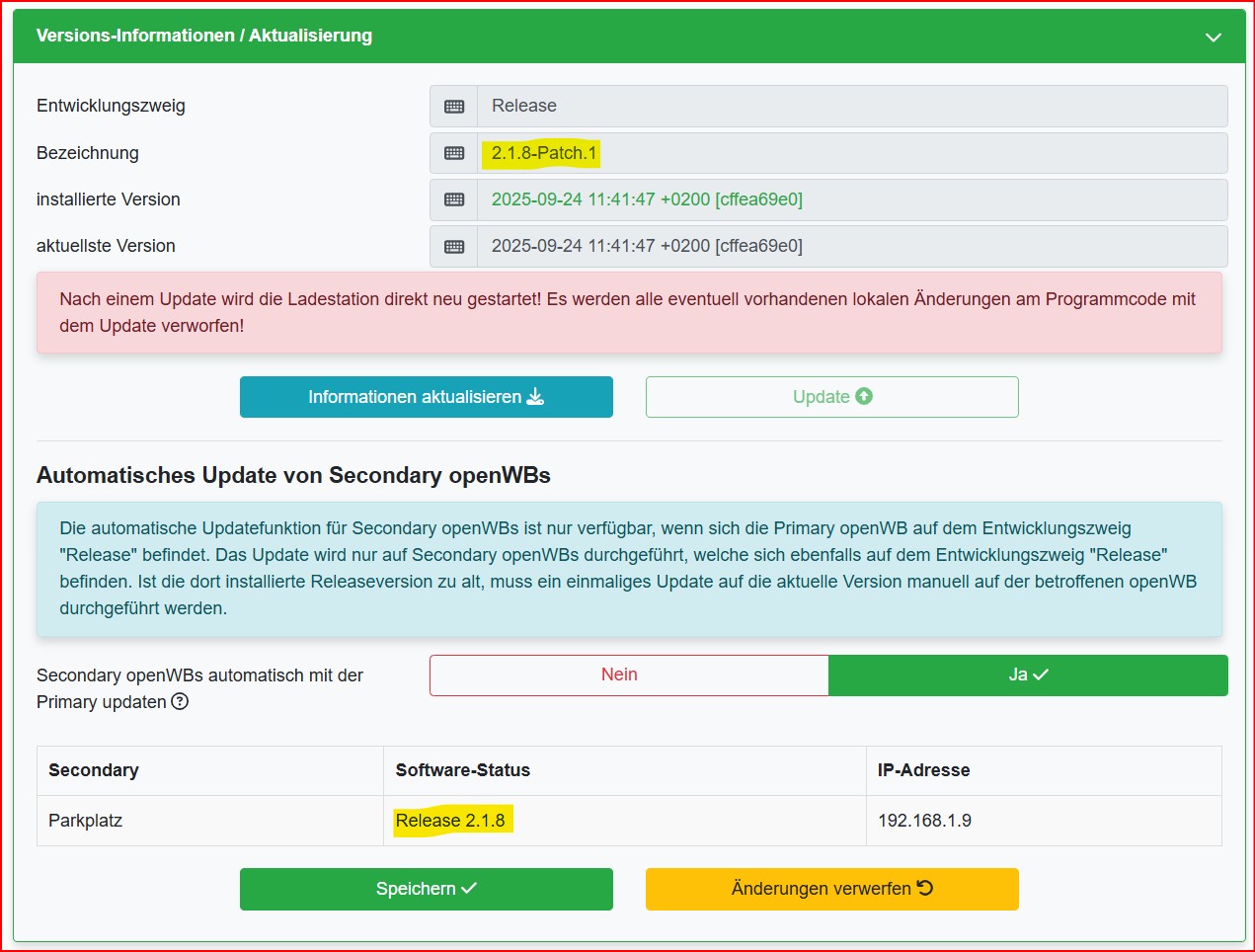This screenshot has width=1255, height=952.
Task: Select the Entwicklungszweig field showing Release
Action: 852,107
